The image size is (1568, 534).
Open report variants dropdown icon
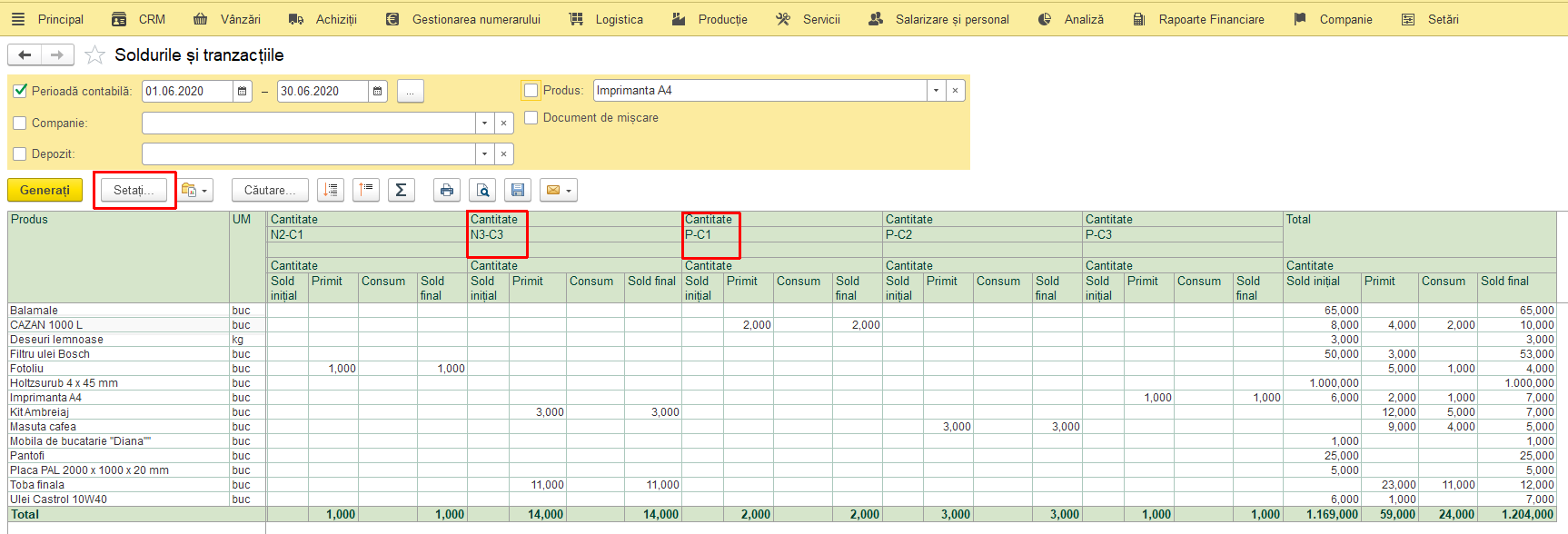[x=194, y=190]
